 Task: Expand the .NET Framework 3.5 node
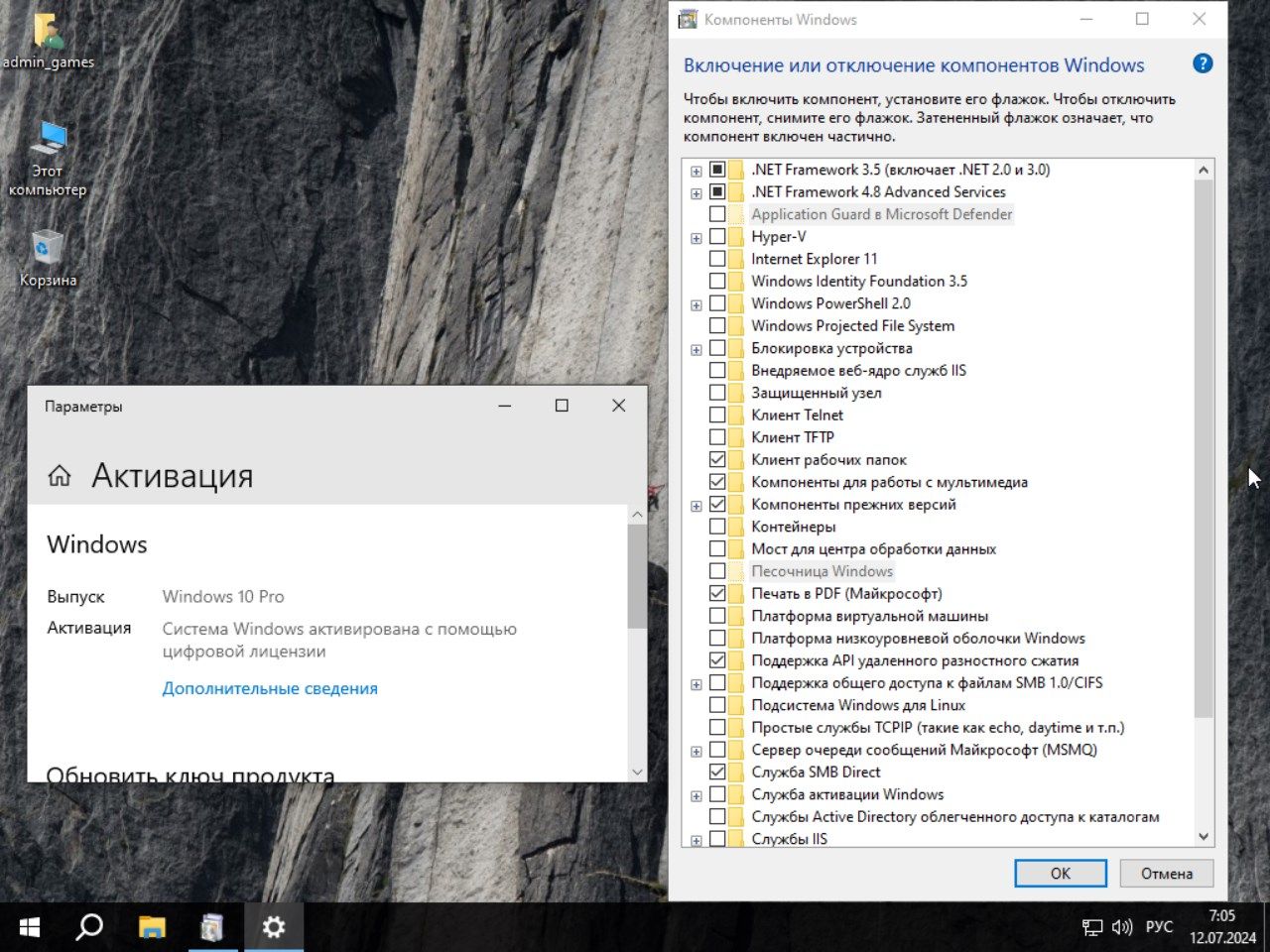pyautogui.click(x=696, y=170)
